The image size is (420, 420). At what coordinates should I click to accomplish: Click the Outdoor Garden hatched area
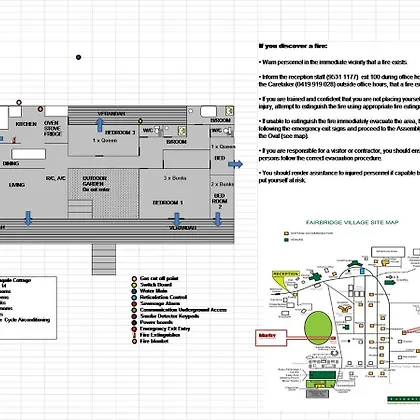[103, 193]
